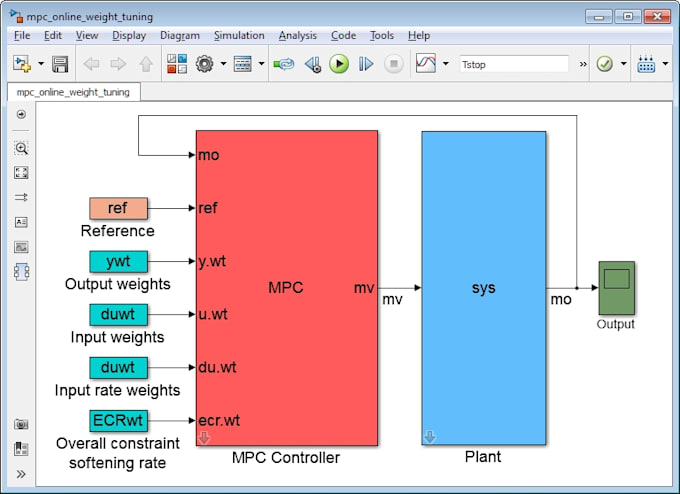680x494 pixels.
Task: Open the Diagram menu
Action: tap(180, 36)
